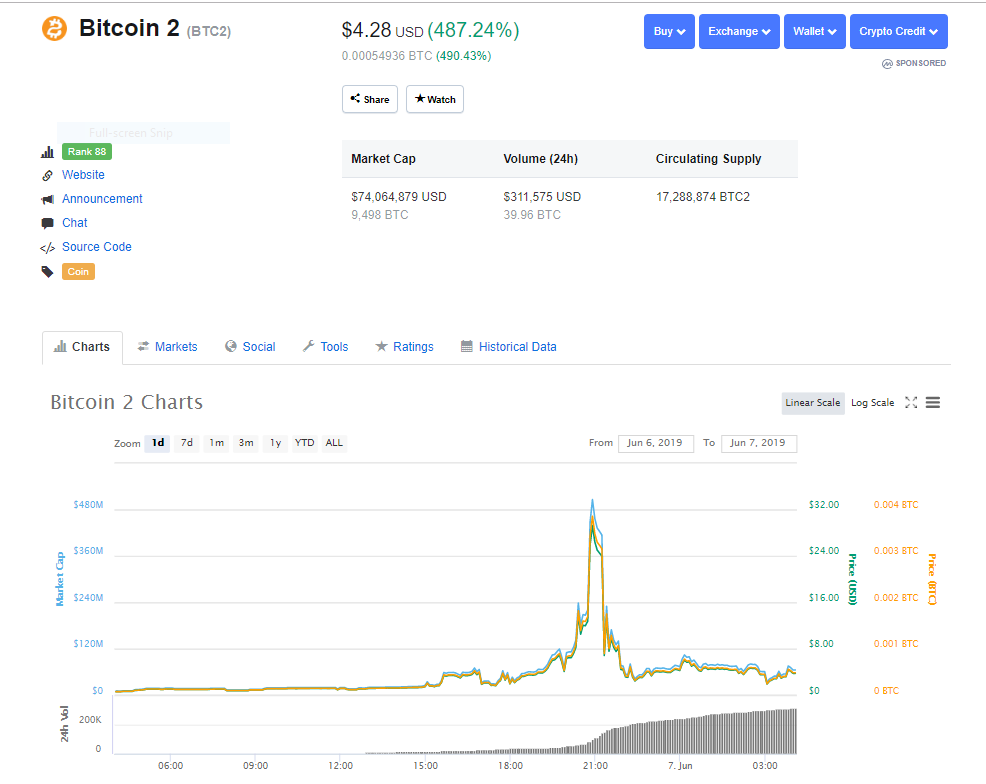Open the Announcement link
986x784 pixels.
[x=102, y=199]
